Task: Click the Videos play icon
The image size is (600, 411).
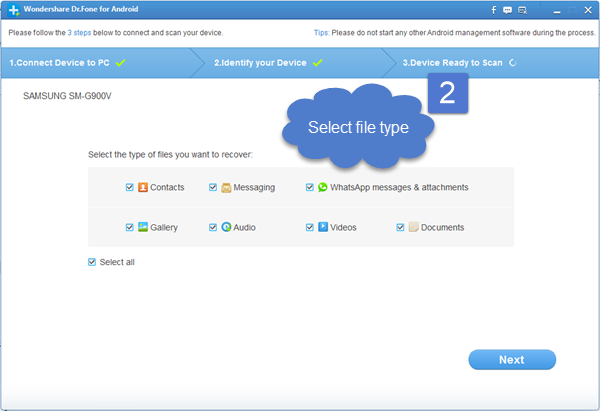Action: [x=323, y=227]
